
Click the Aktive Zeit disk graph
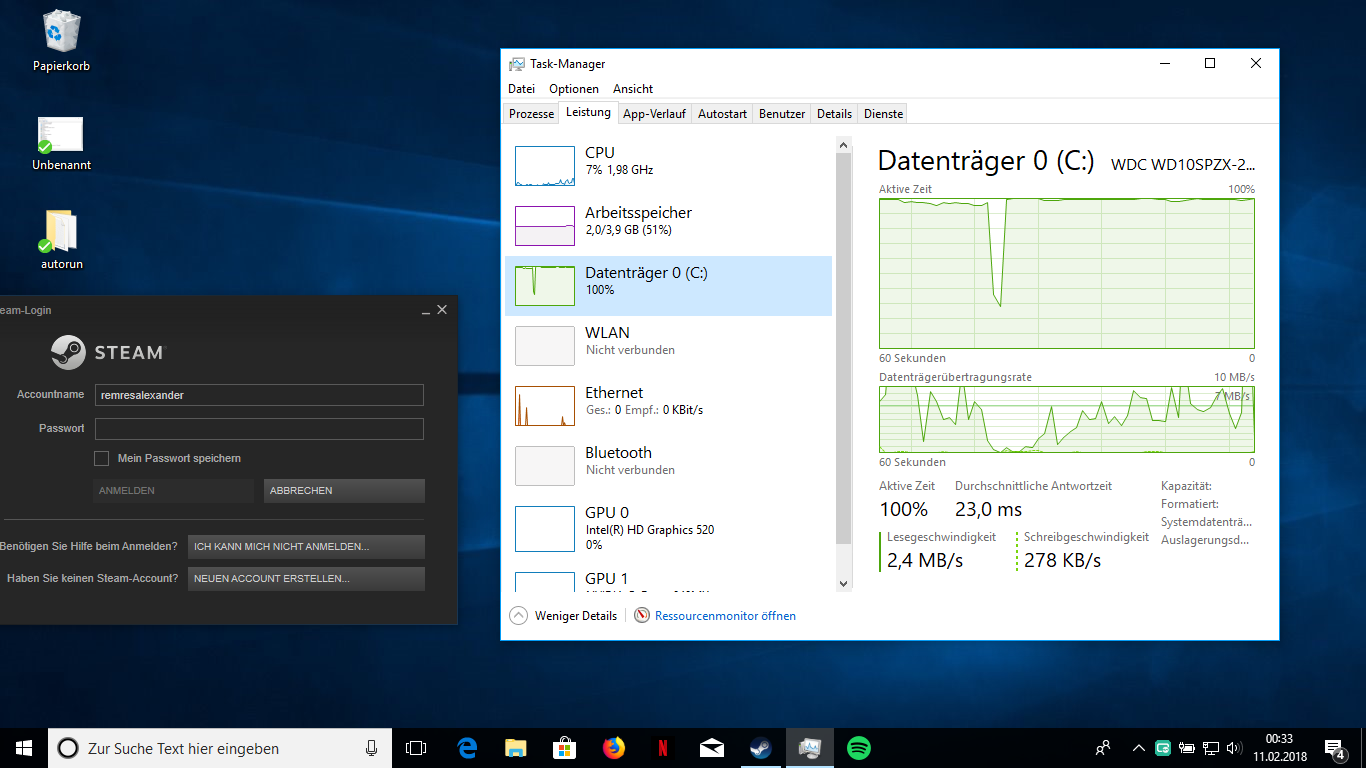click(1067, 273)
